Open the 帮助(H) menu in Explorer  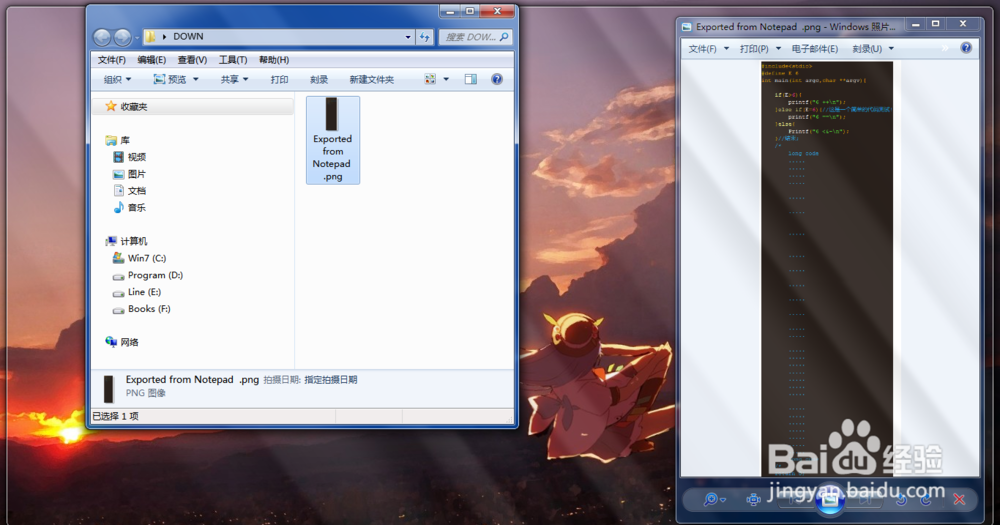[x=274, y=59]
